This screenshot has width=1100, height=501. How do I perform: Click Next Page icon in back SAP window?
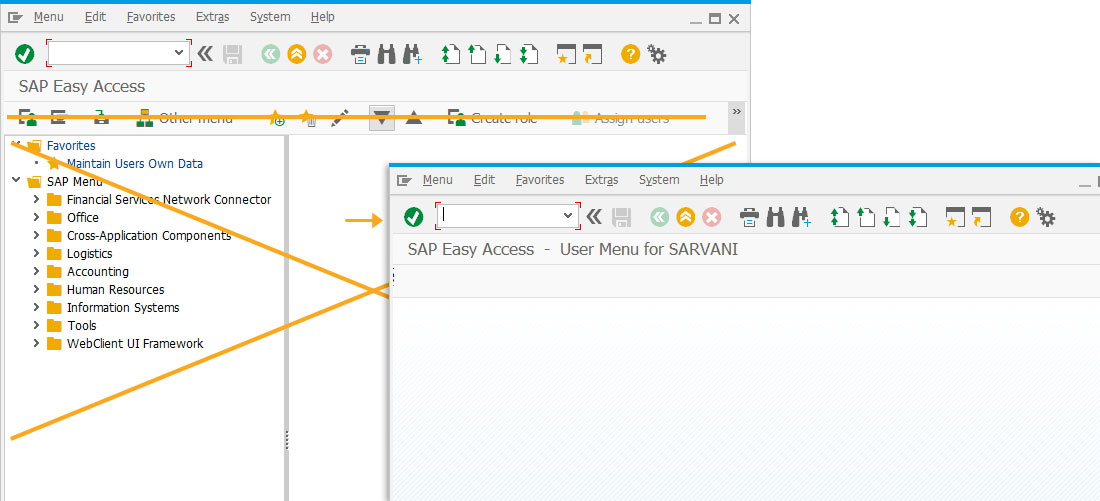(x=502, y=54)
